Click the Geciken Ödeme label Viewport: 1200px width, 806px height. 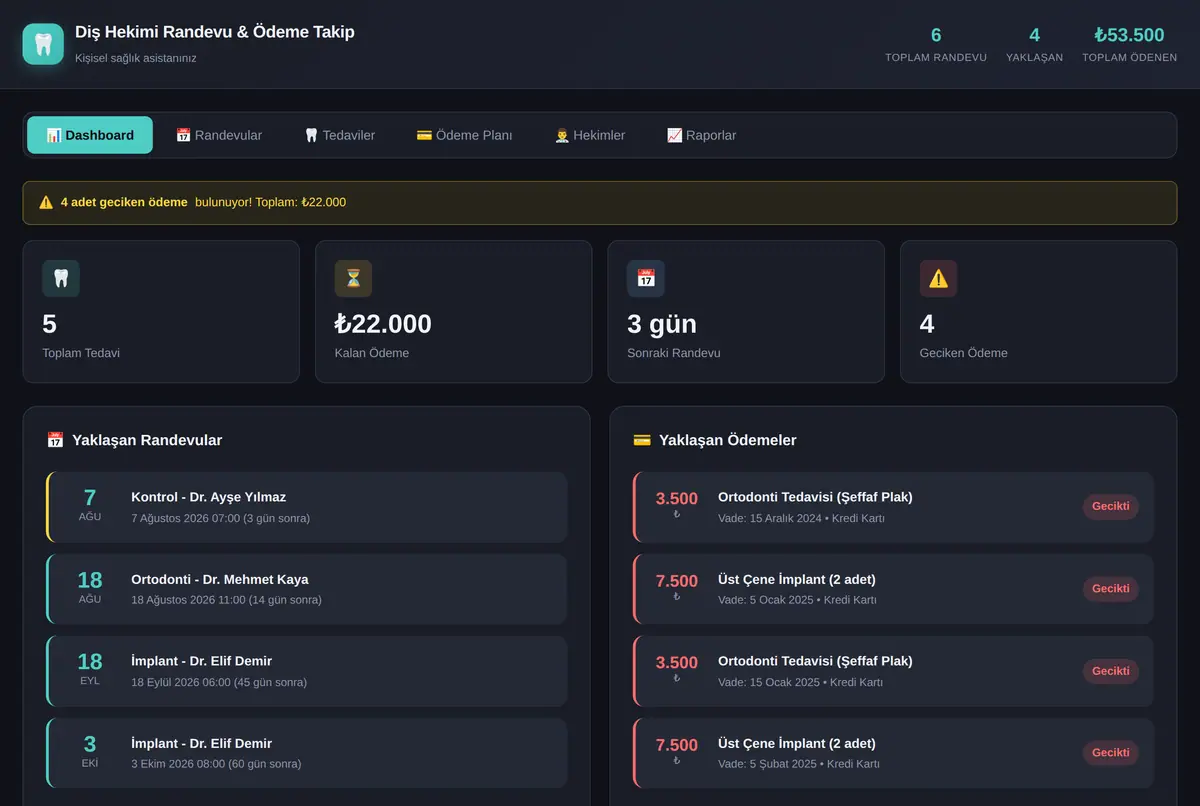point(964,353)
